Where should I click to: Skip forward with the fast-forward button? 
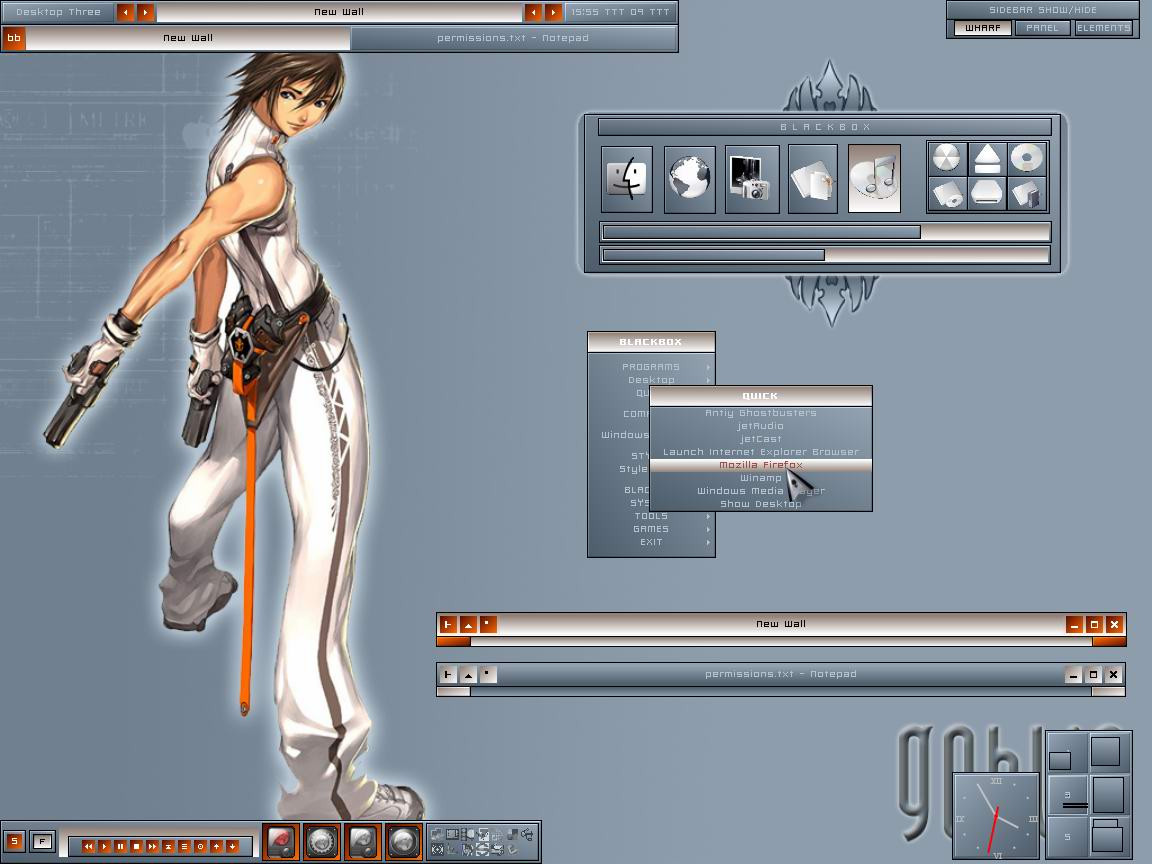click(152, 846)
